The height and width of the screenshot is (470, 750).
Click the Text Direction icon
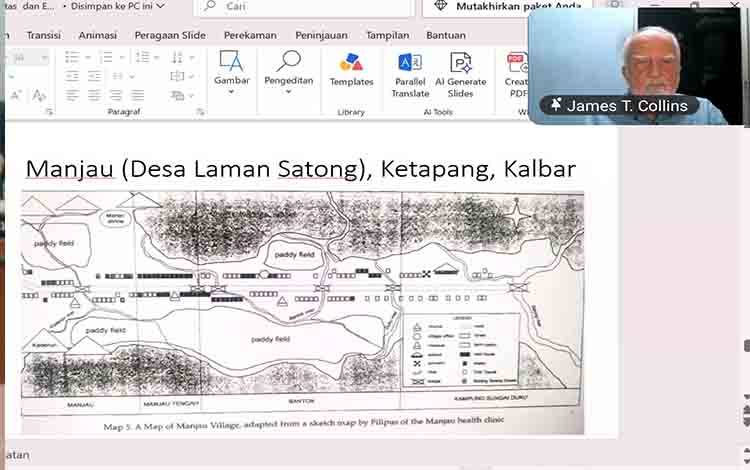point(177,57)
